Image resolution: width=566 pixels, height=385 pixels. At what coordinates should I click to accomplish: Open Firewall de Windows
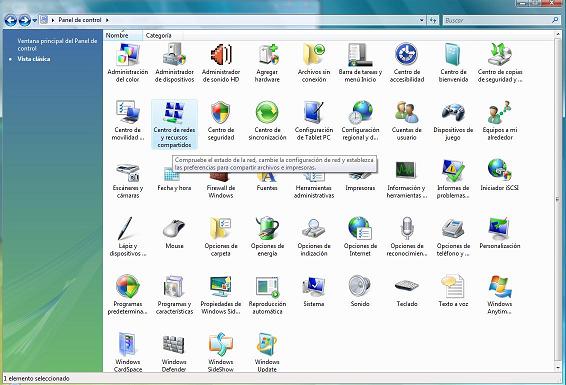(x=221, y=186)
